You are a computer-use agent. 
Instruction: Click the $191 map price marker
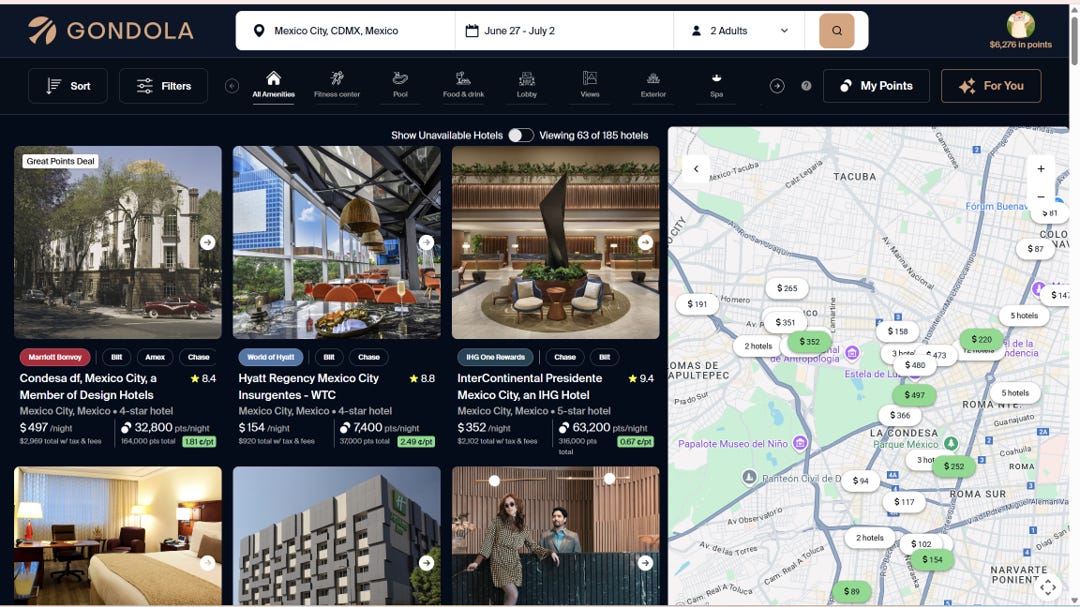[x=696, y=304]
